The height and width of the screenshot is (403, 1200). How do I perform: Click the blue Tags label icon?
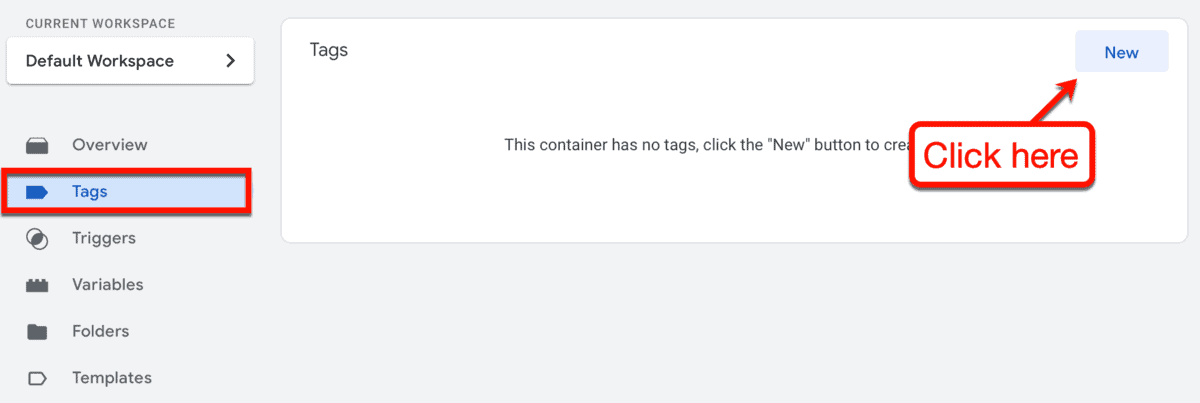pos(37,192)
